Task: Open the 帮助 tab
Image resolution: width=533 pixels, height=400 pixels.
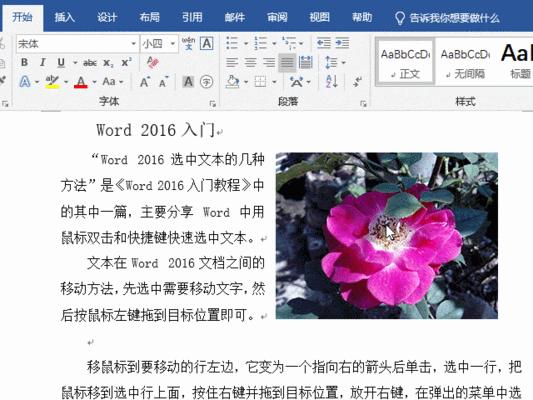Action: (362, 17)
